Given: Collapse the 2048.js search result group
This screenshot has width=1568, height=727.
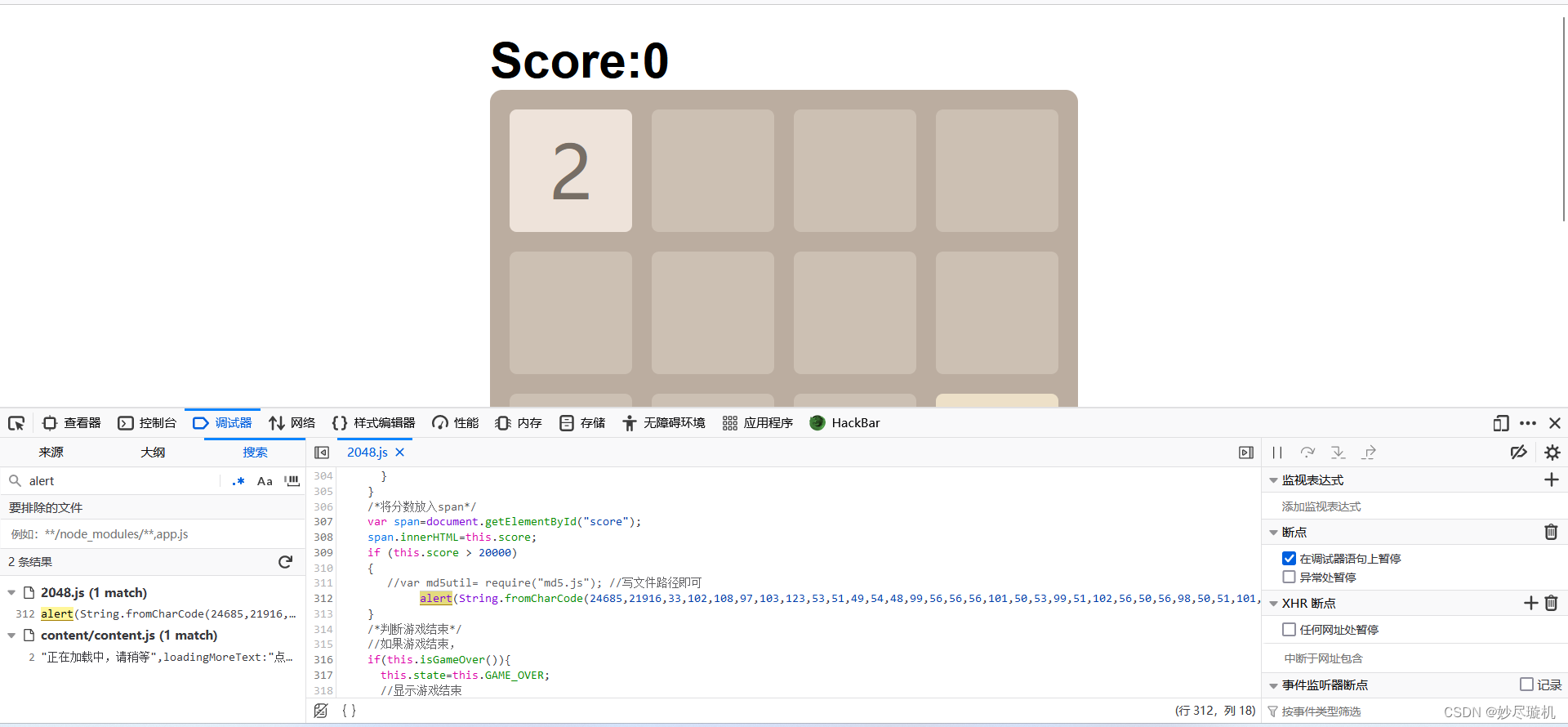Looking at the screenshot, I should point(11,593).
